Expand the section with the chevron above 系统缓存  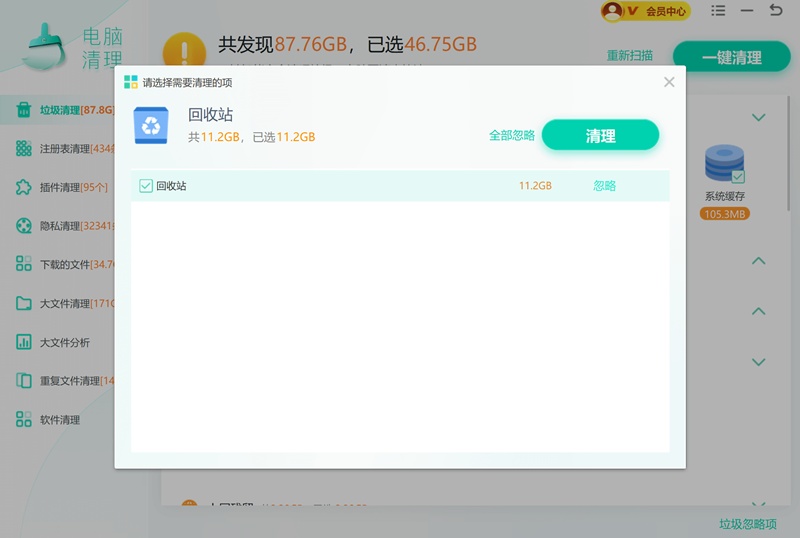[759, 117]
